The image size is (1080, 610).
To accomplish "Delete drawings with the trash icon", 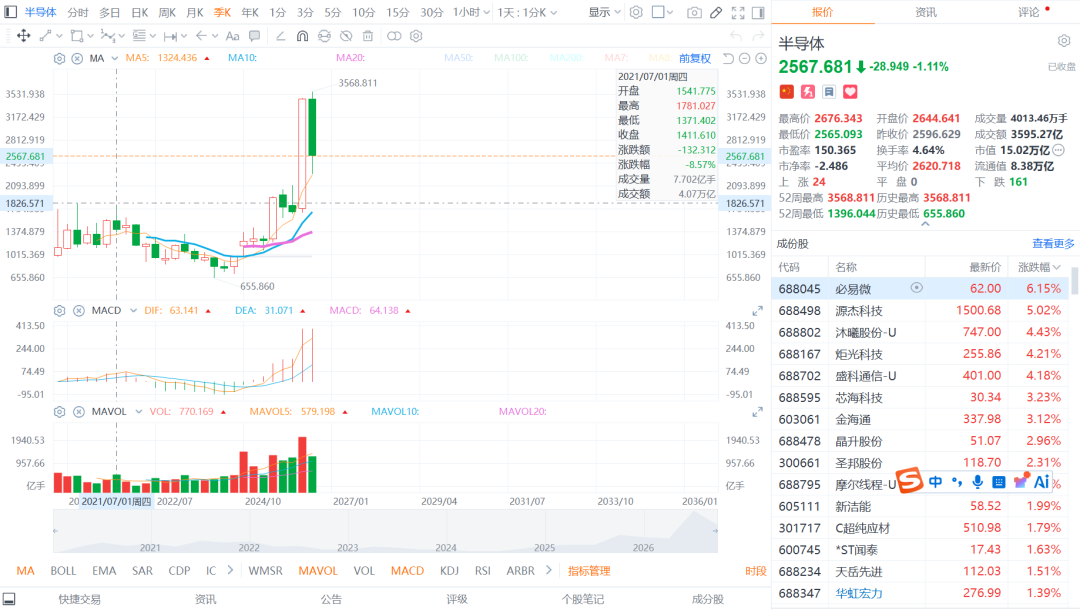I will pos(368,36).
